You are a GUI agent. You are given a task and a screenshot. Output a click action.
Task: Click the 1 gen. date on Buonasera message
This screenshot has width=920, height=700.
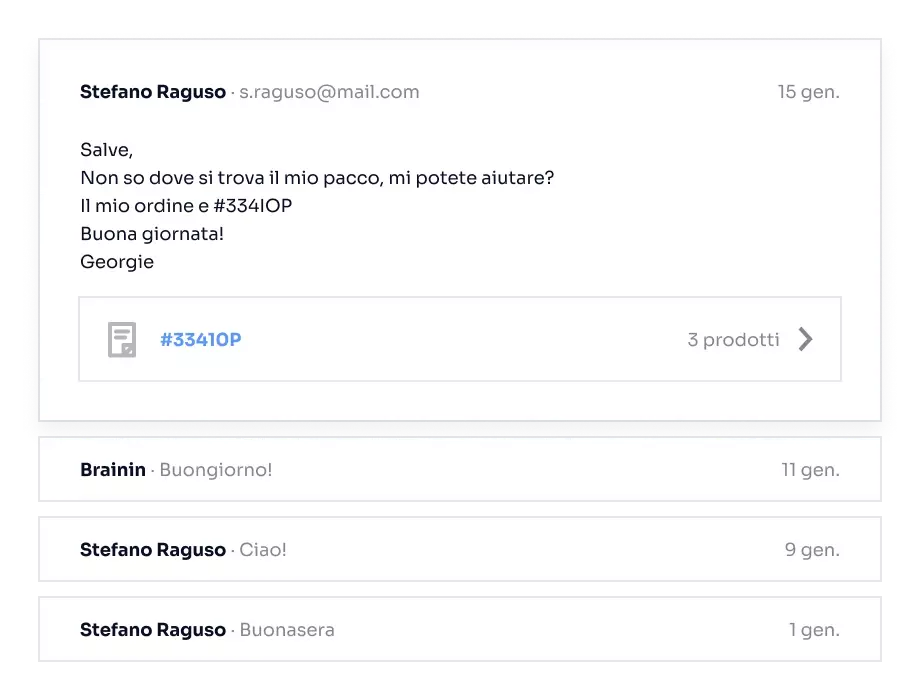click(814, 630)
